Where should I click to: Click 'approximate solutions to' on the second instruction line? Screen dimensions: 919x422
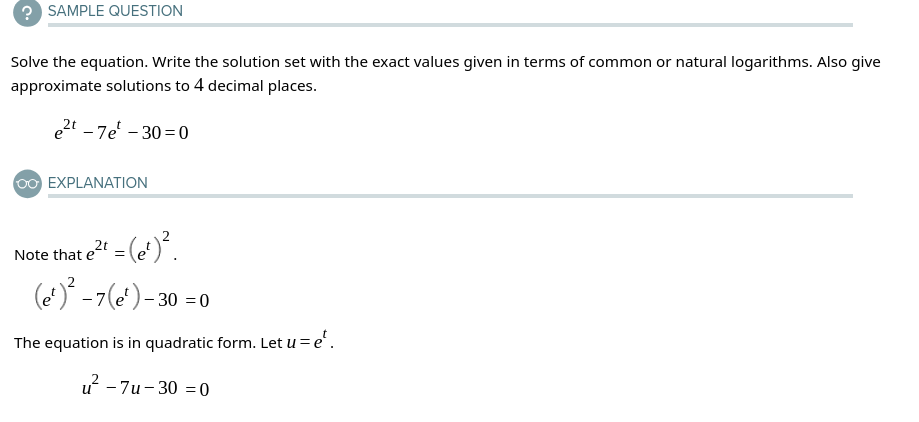click(100, 86)
